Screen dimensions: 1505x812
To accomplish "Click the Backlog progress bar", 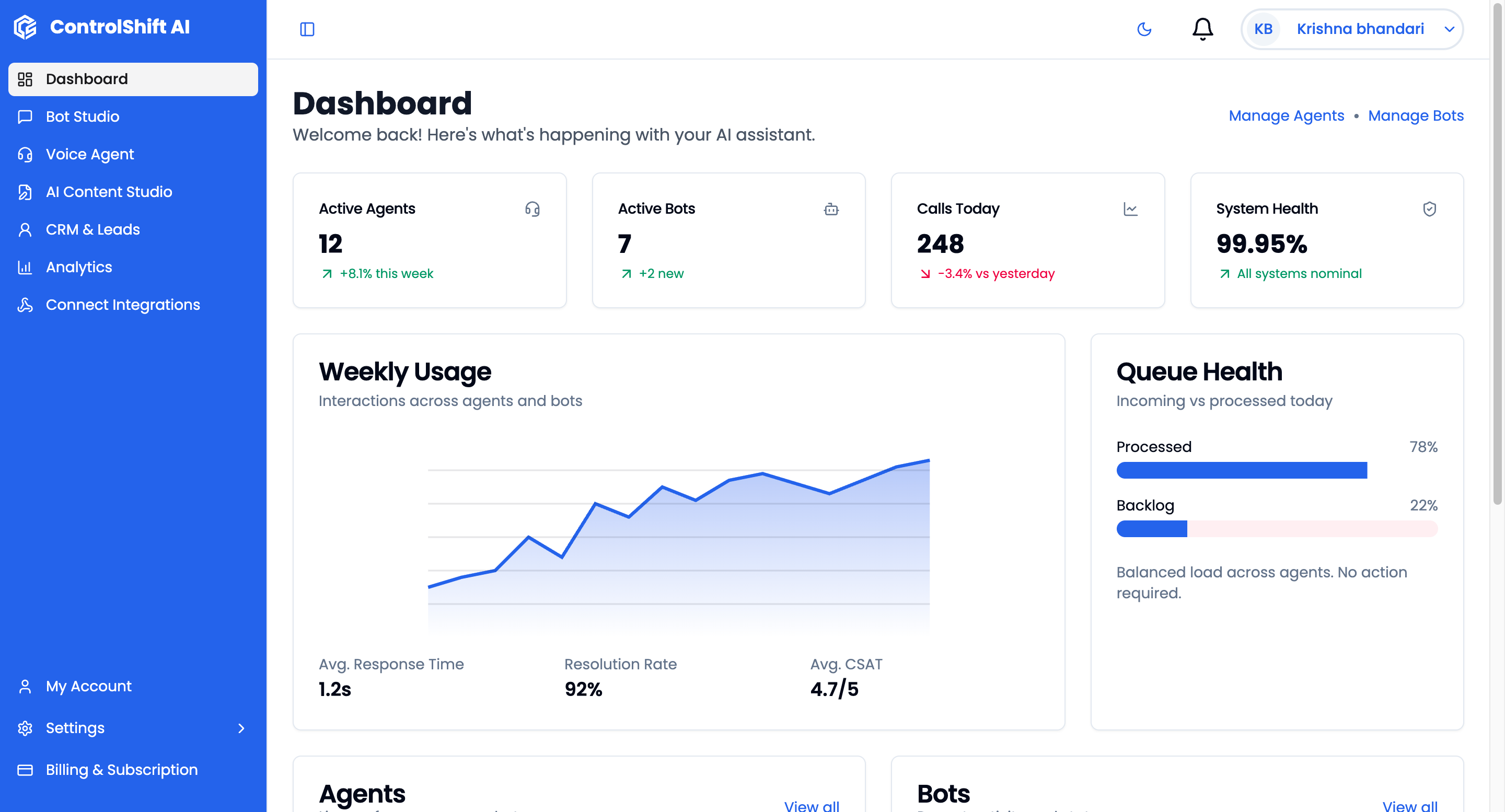I will click(1277, 529).
